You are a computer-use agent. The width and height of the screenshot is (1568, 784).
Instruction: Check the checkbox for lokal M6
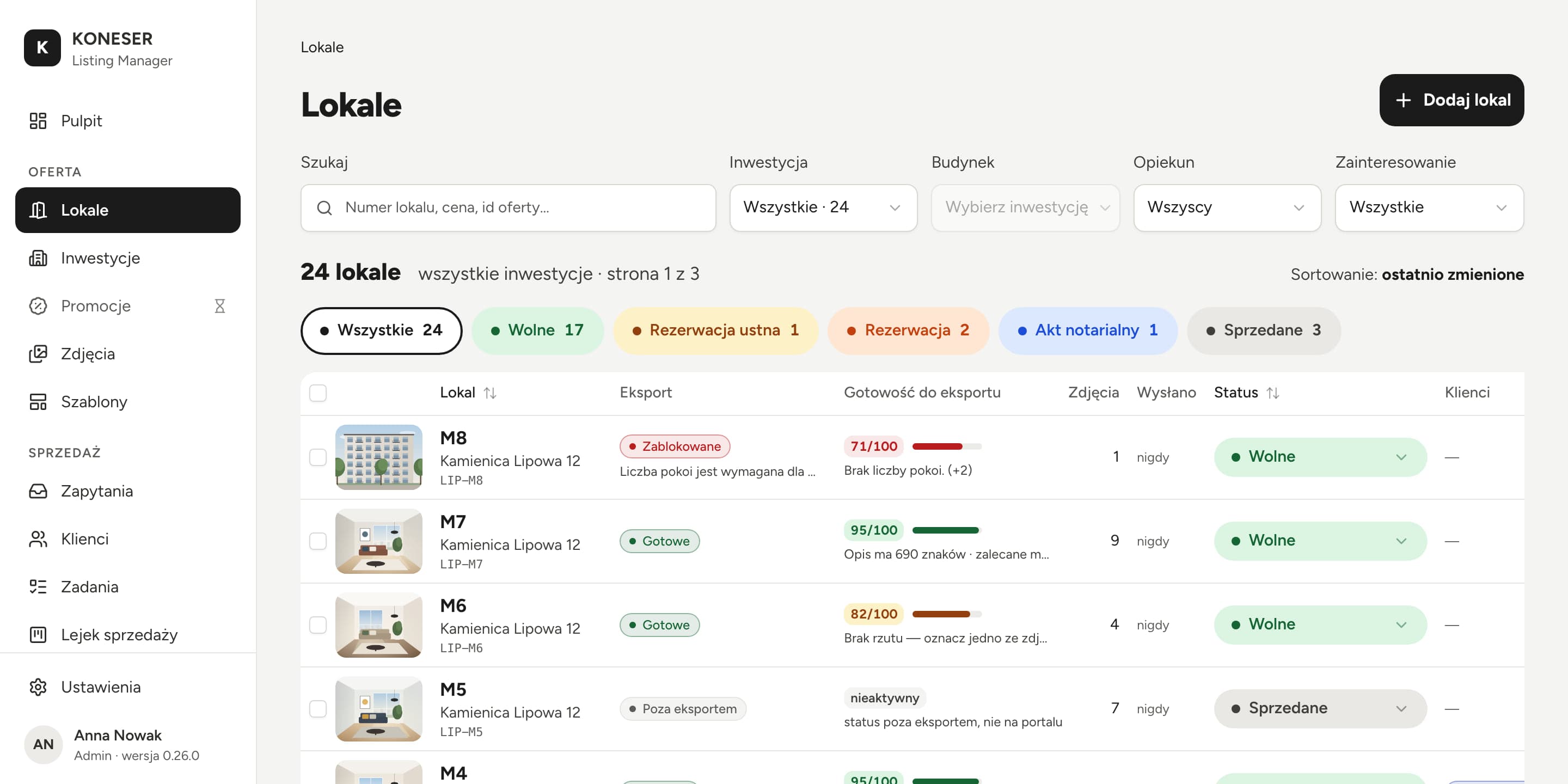click(318, 625)
